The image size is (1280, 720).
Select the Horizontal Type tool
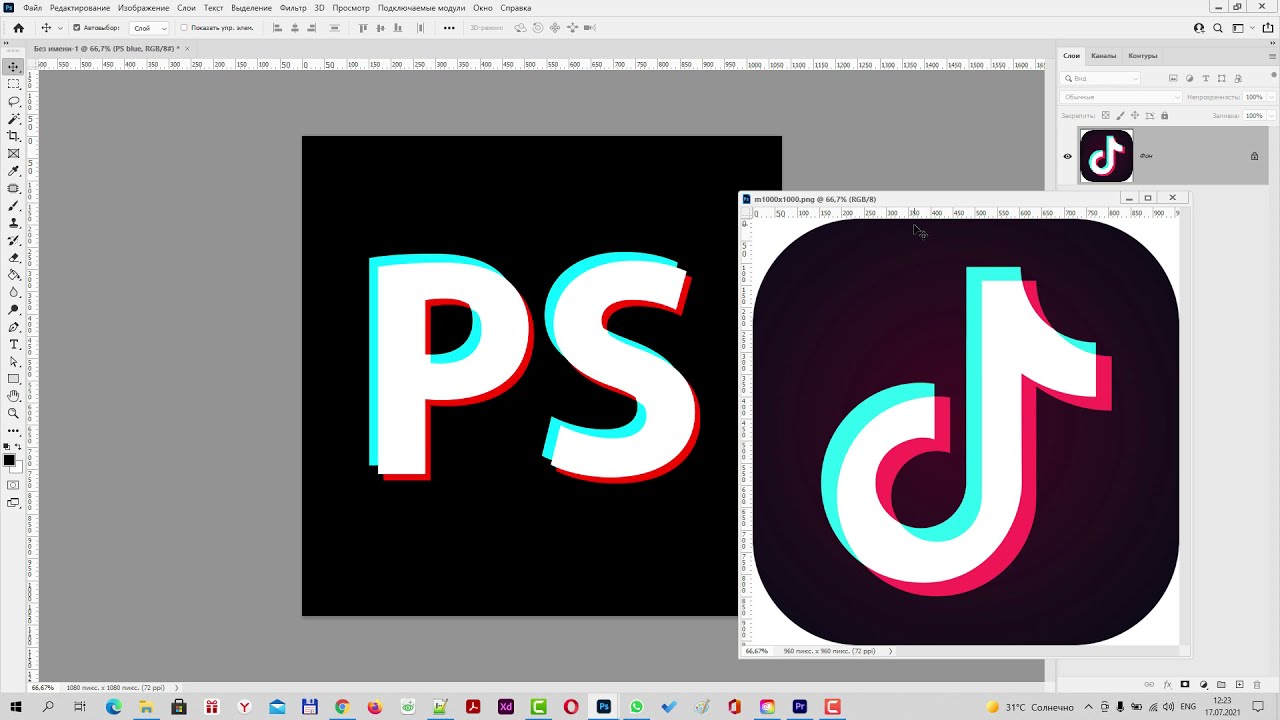(x=14, y=344)
